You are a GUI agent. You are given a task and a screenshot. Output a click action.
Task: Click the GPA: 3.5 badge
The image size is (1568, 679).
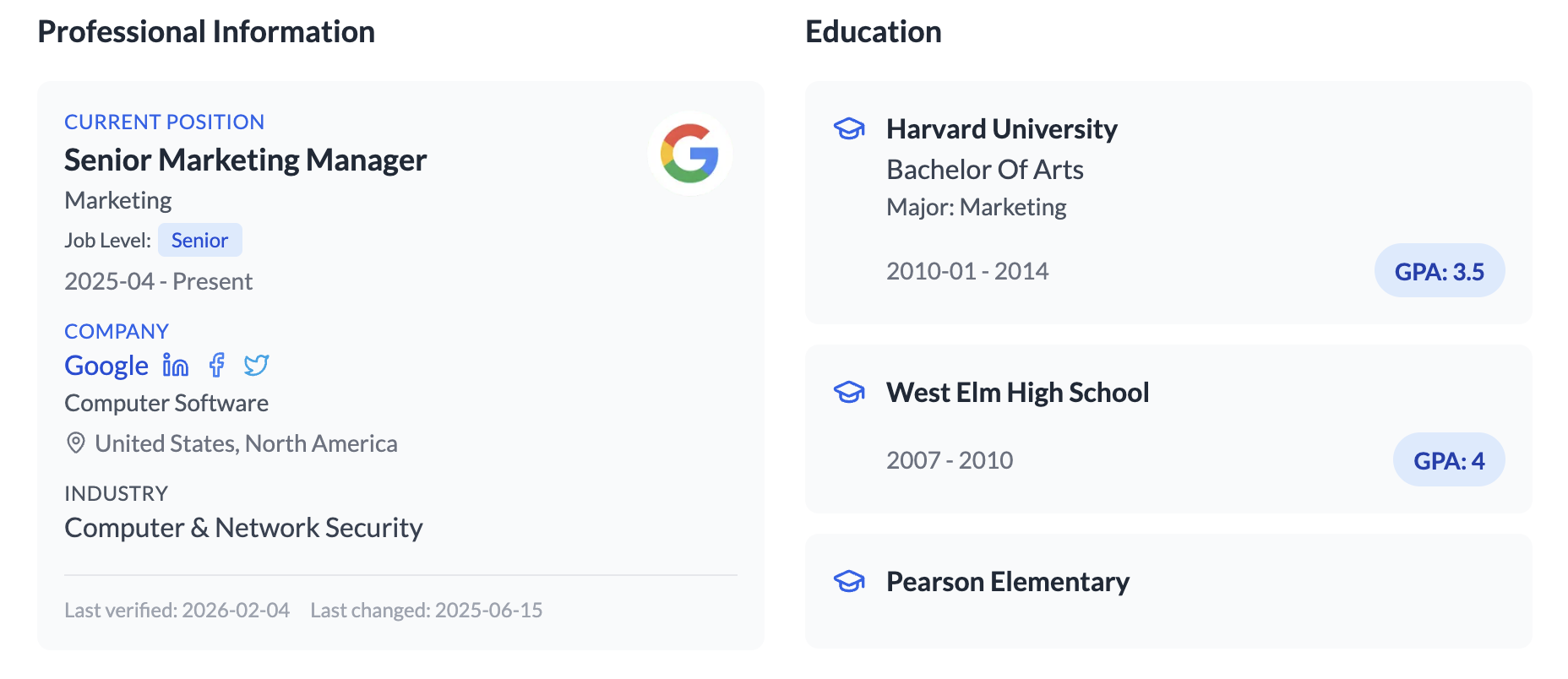(x=1439, y=271)
